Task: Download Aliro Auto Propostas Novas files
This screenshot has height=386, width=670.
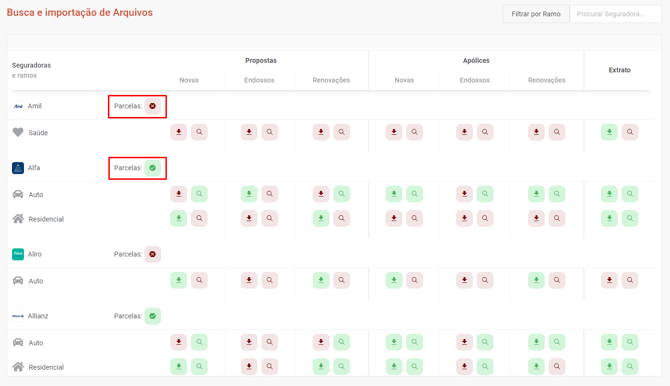Action: [179, 280]
